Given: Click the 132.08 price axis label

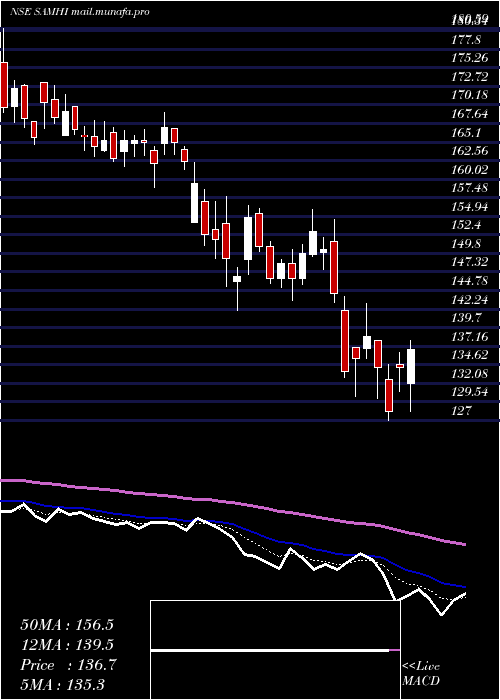Looking at the screenshot, I should pos(470,373).
